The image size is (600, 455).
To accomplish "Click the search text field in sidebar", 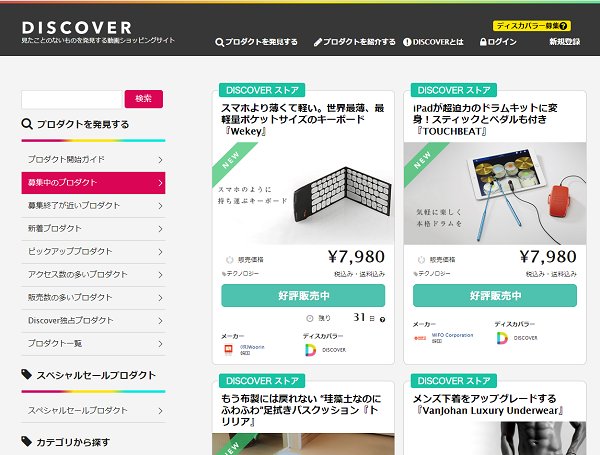I will coord(72,99).
